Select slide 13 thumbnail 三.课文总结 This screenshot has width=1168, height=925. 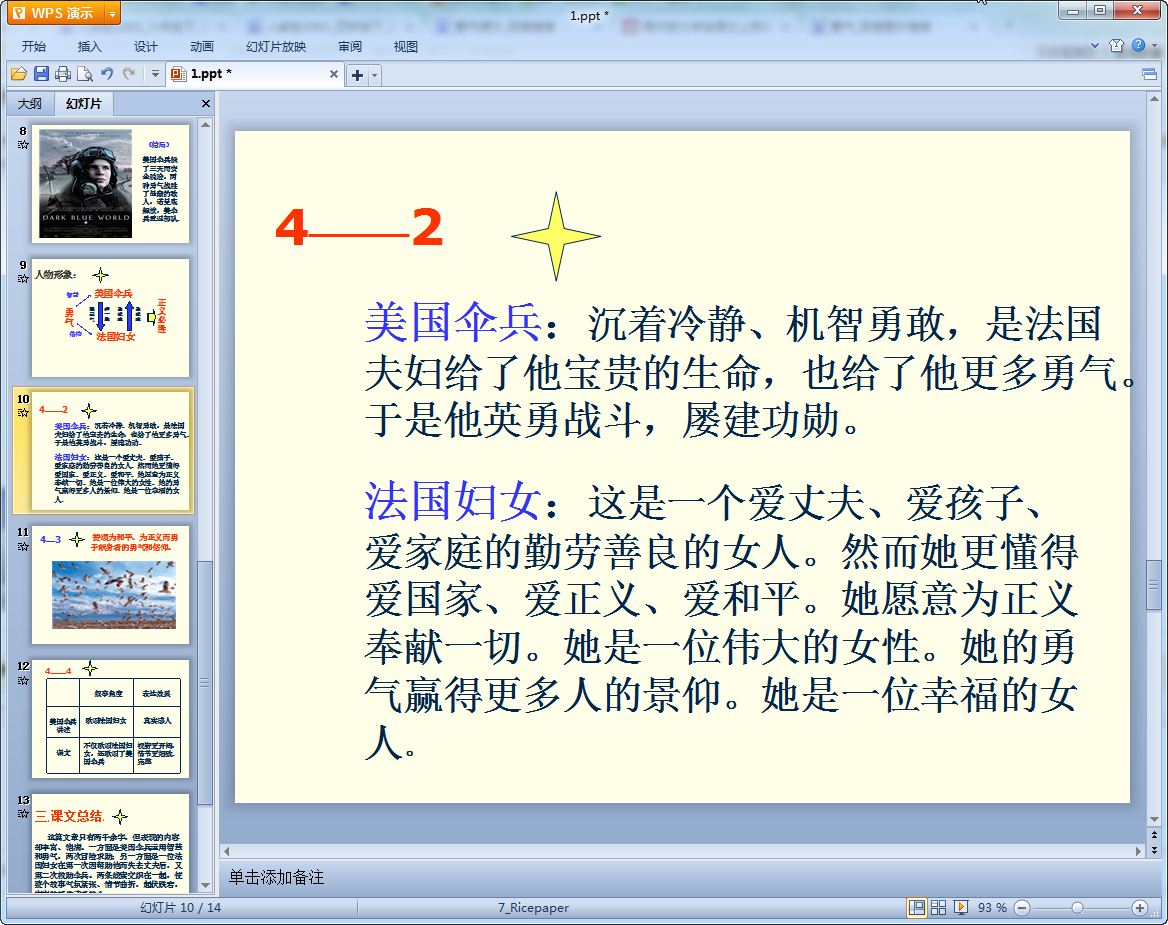(x=110, y=843)
